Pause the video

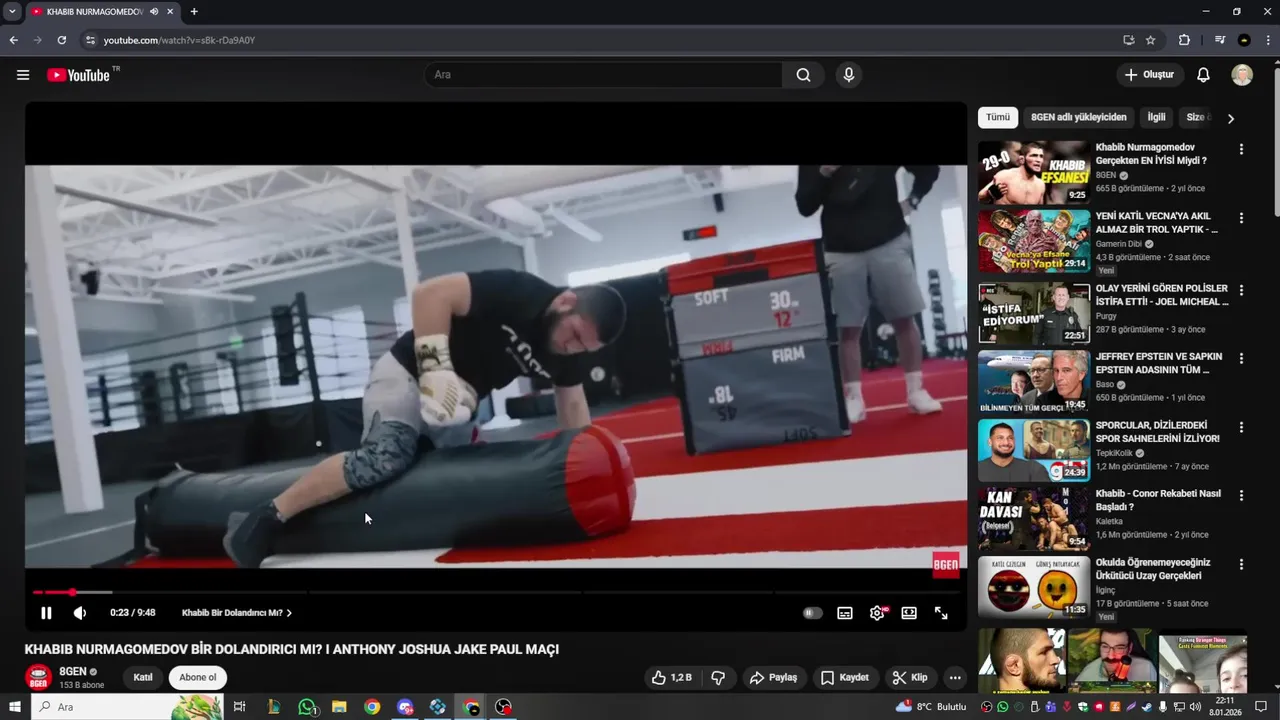coord(46,613)
